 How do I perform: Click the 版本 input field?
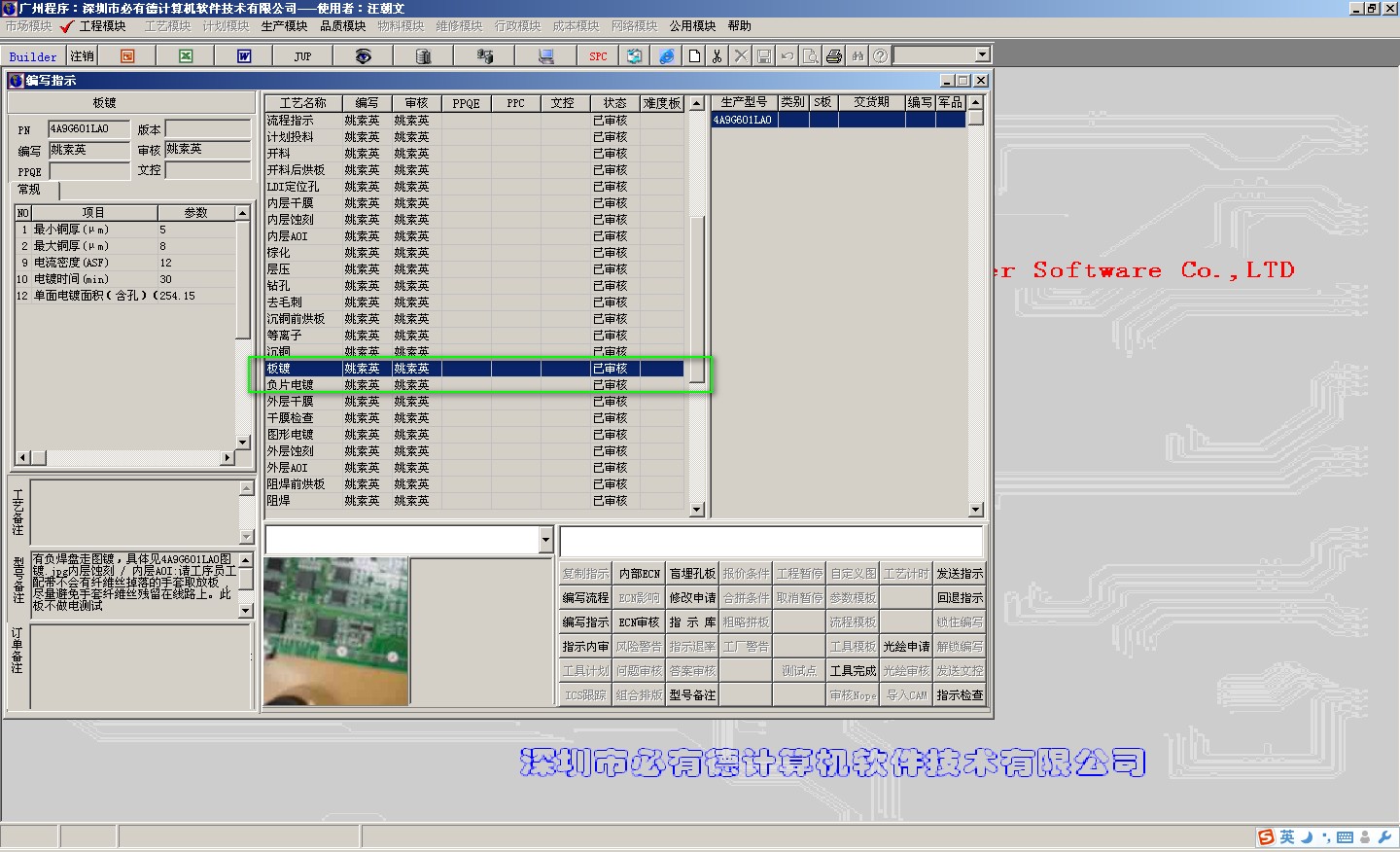[x=208, y=128]
